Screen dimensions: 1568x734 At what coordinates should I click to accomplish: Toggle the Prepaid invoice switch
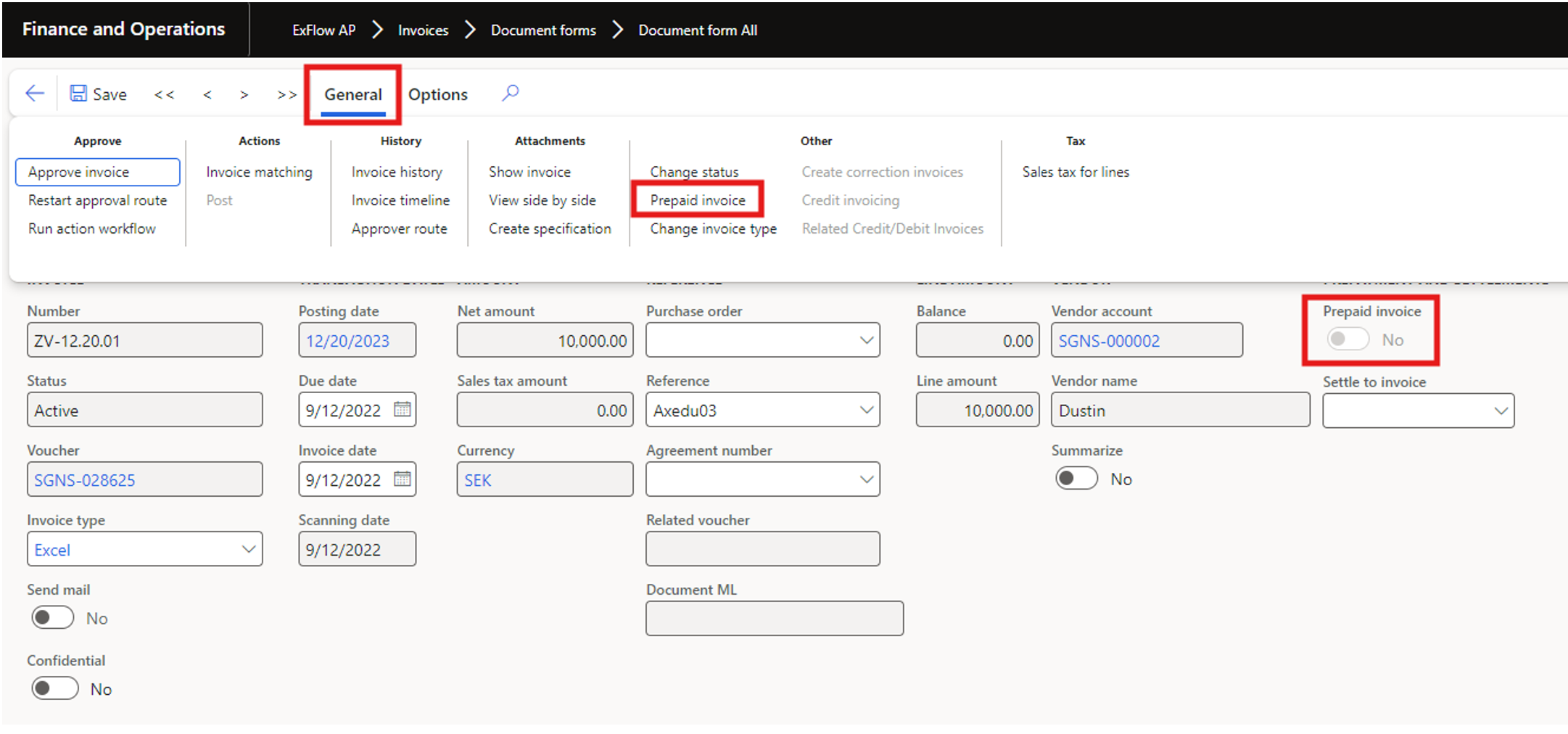(1348, 339)
